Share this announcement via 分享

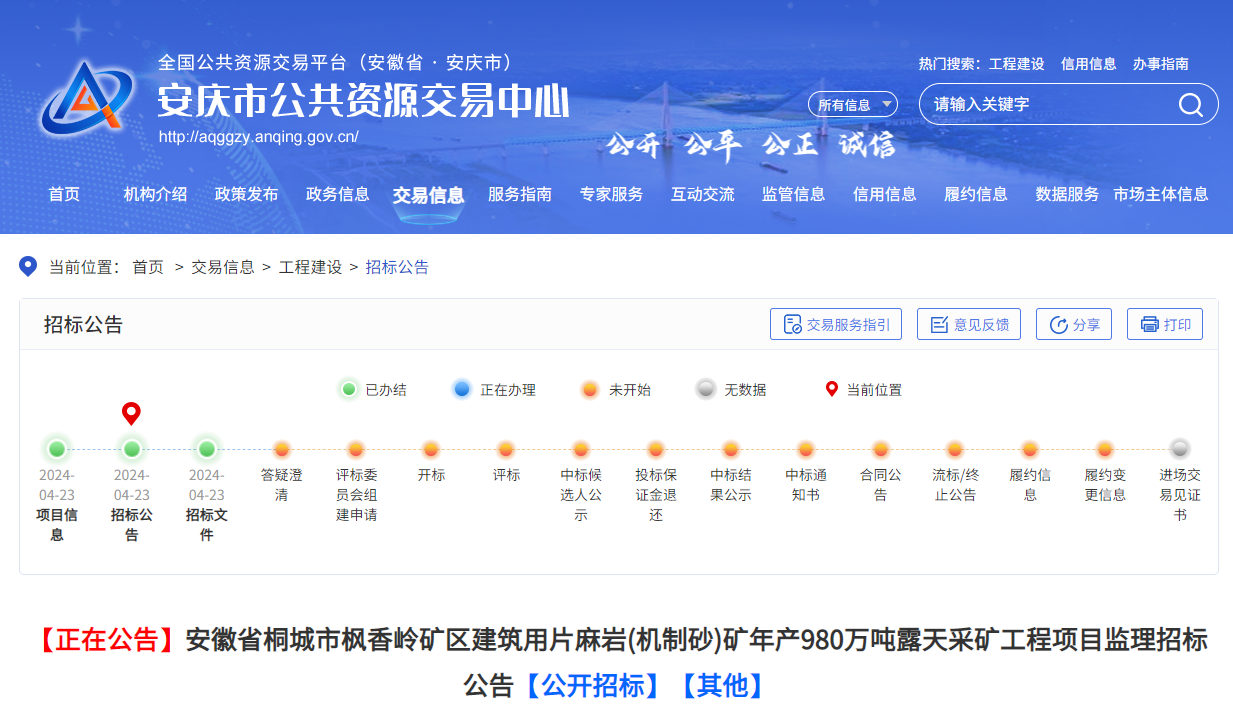click(1073, 324)
